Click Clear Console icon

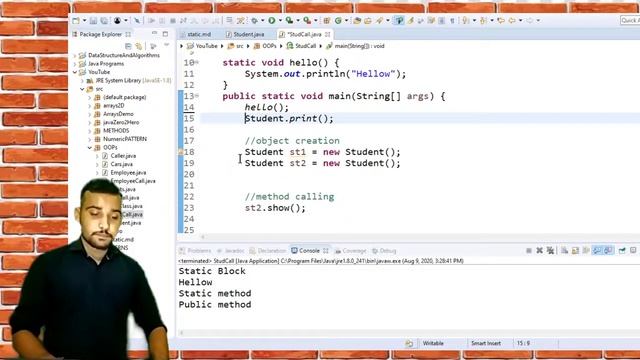[564, 251]
